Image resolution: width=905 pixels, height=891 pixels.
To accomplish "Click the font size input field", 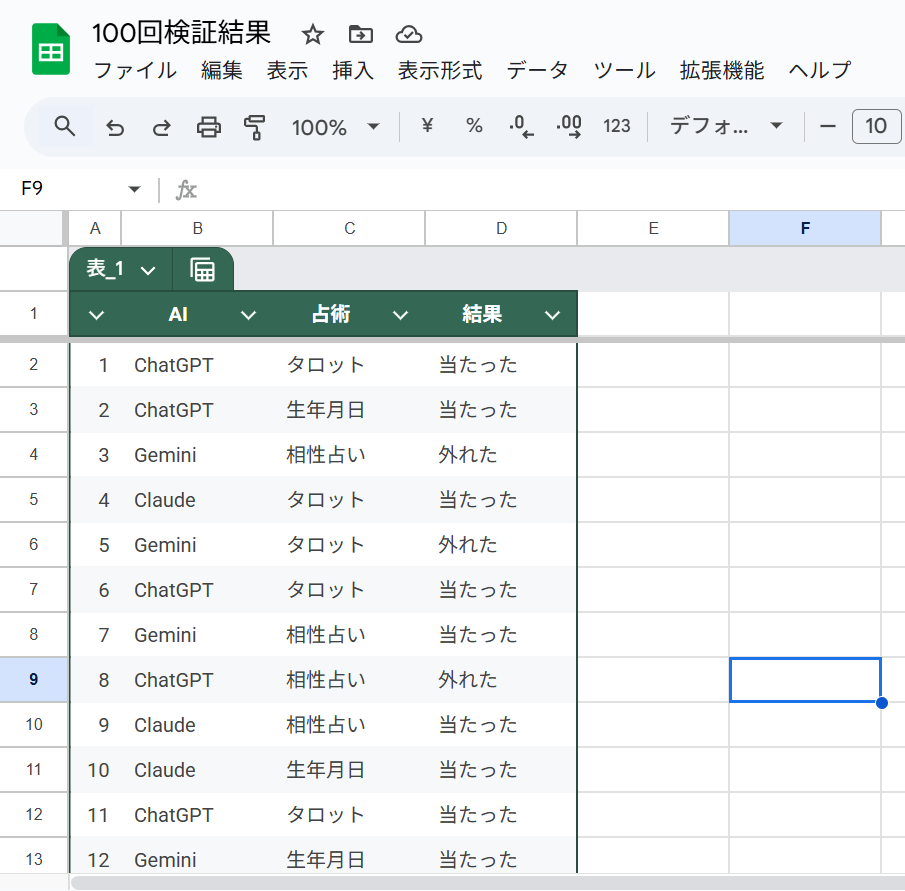I will click(x=877, y=126).
